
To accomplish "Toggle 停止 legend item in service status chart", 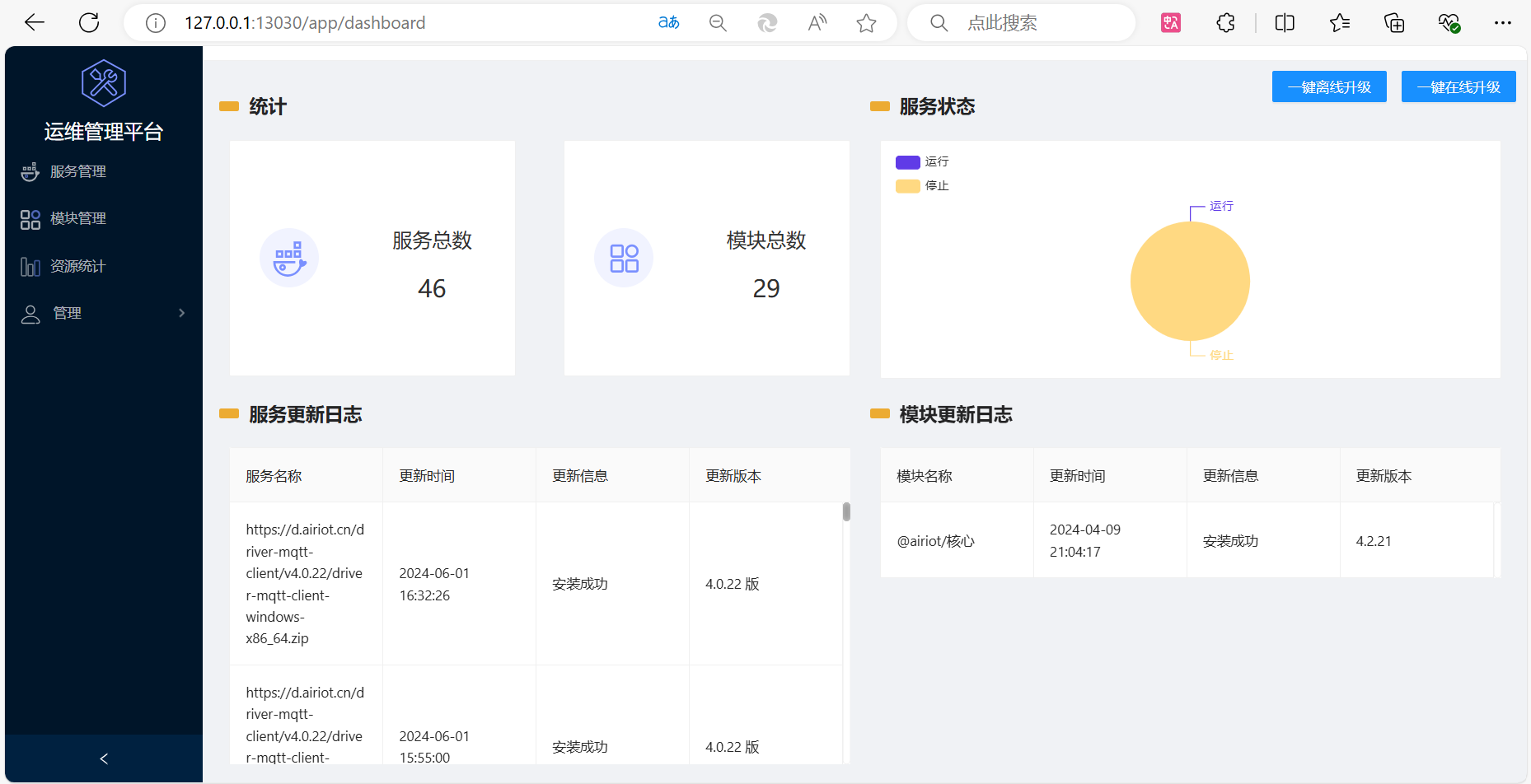I will tap(922, 186).
